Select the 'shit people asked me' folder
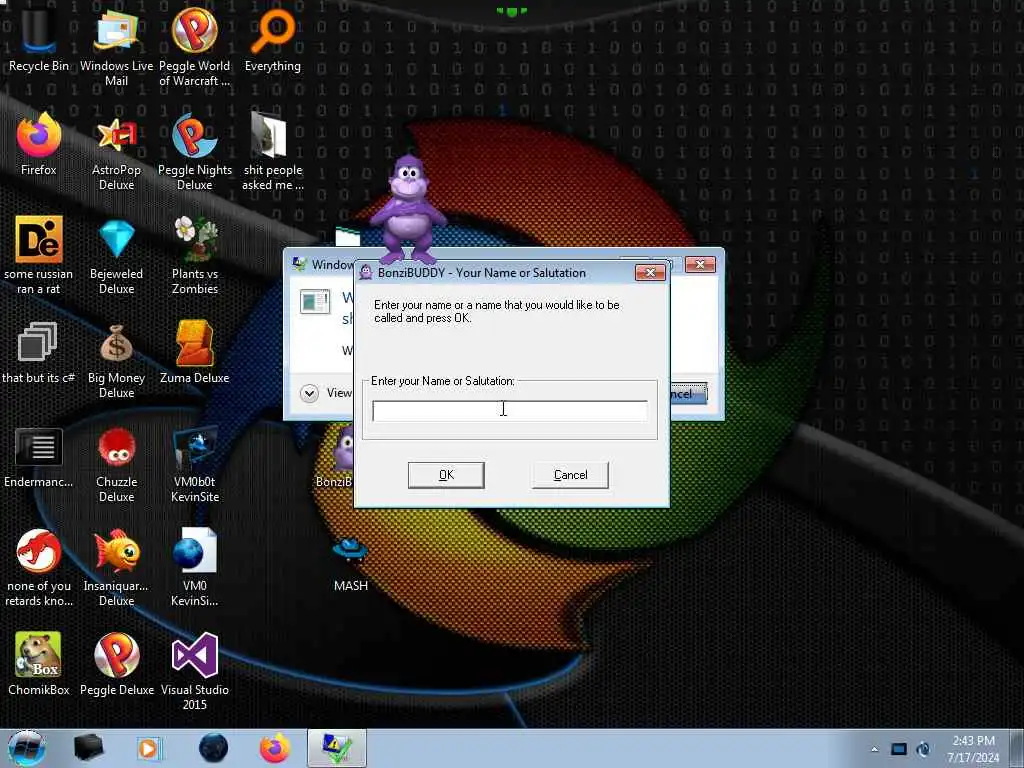Viewport: 1024px width, 768px height. (x=273, y=150)
